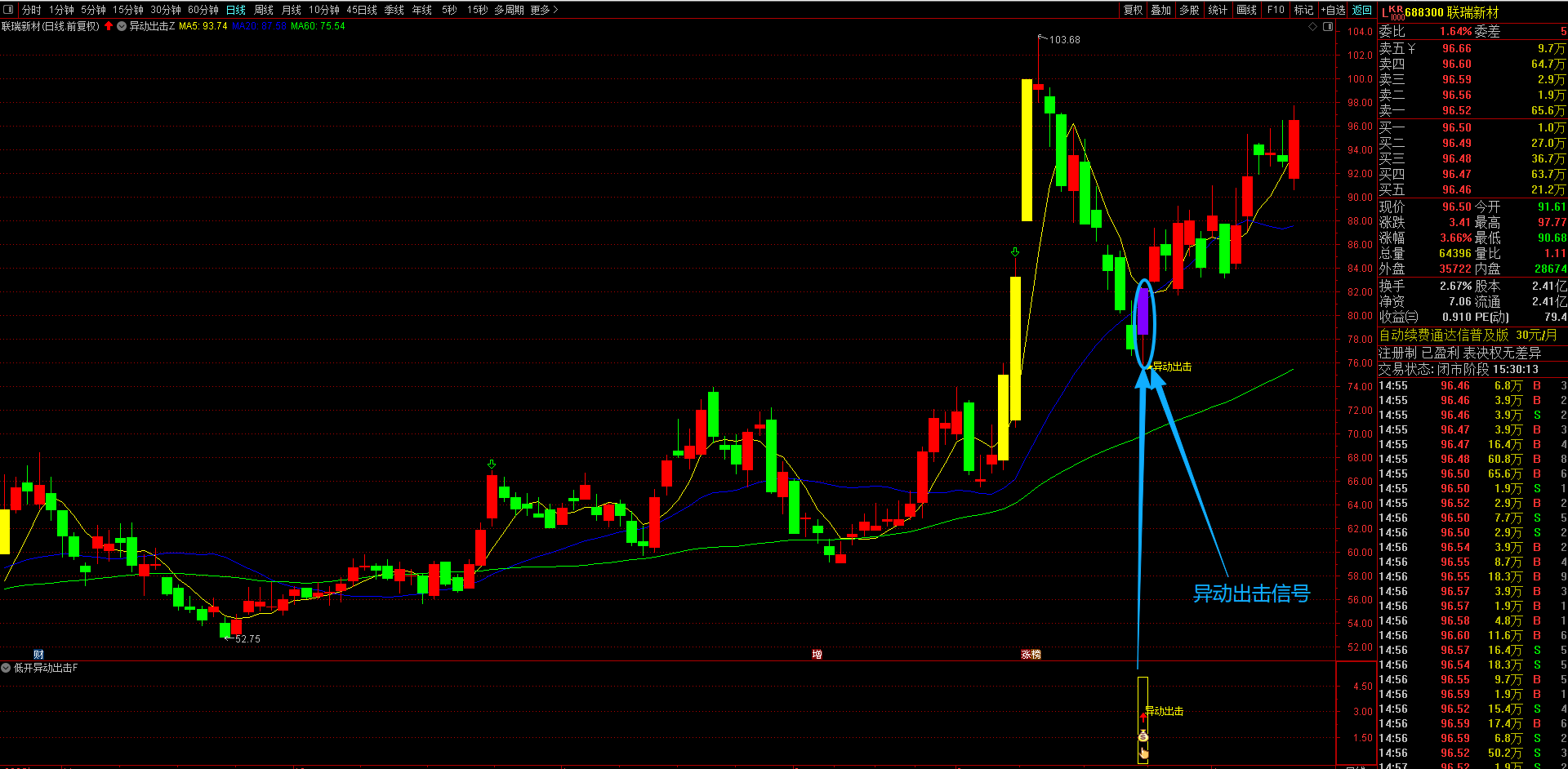Viewport: 1568px width, 769px height.
Task: Click the 涨榜 marker on the chart bottom
Action: point(1031,654)
